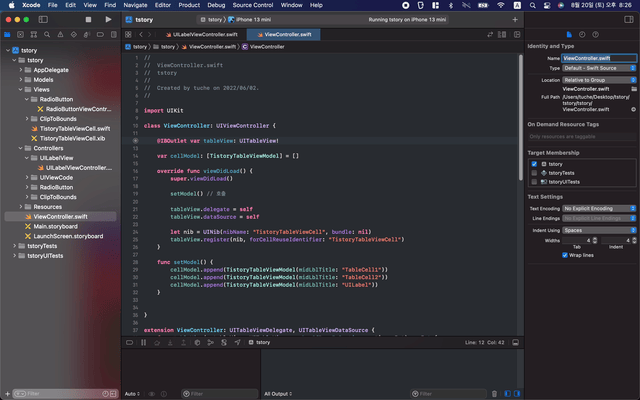The height and width of the screenshot is (400, 640).
Task: Select the File inspector icon
Action: (569, 35)
